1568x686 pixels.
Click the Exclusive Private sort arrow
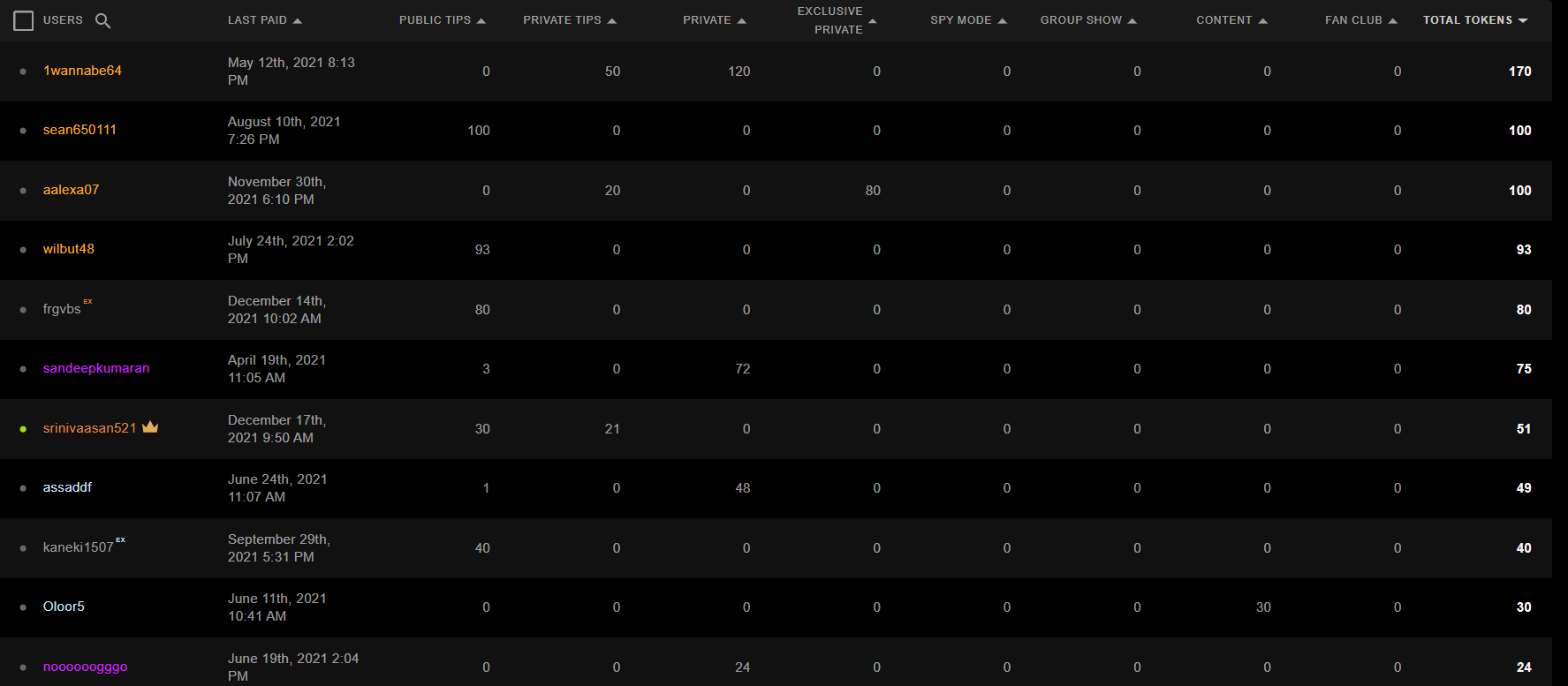coord(873,20)
